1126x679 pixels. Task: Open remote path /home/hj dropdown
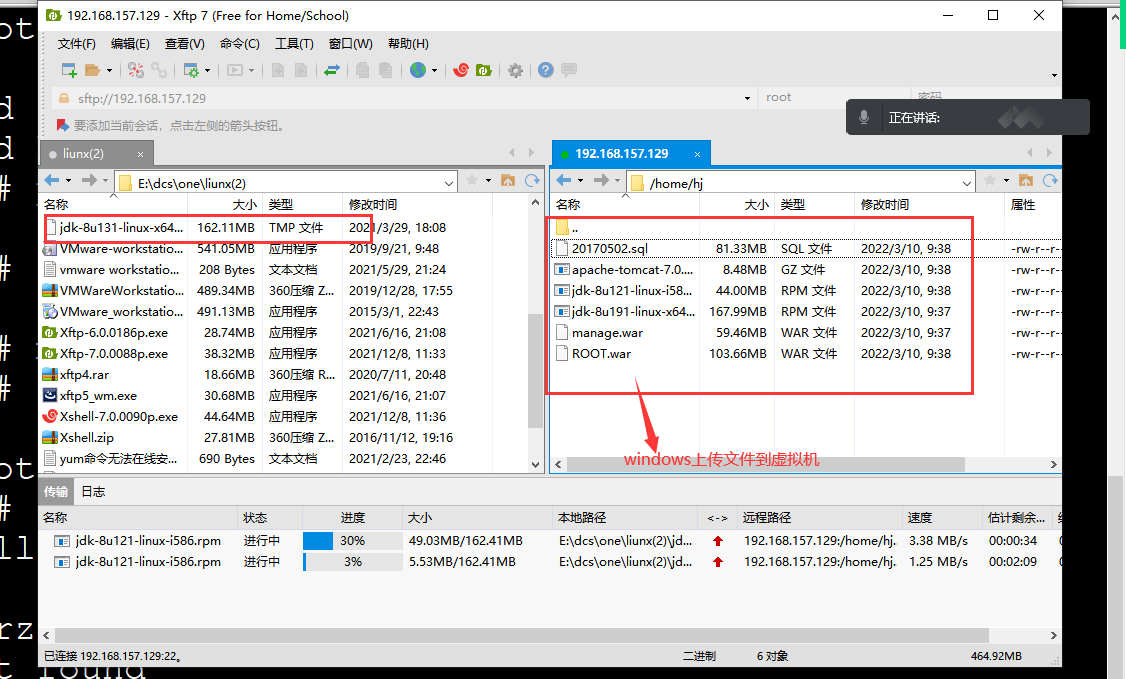point(967,184)
